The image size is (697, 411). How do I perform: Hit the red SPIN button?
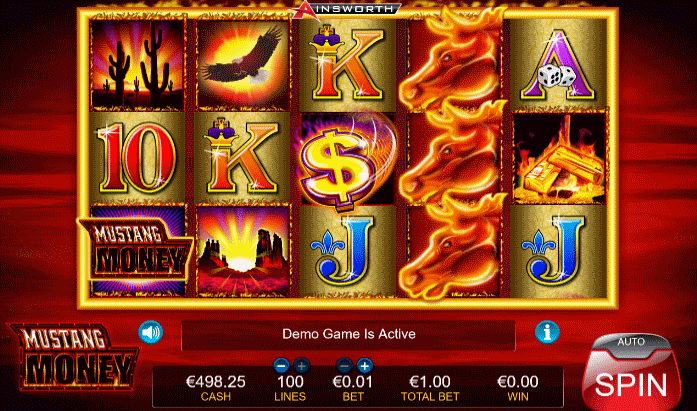coord(631,381)
